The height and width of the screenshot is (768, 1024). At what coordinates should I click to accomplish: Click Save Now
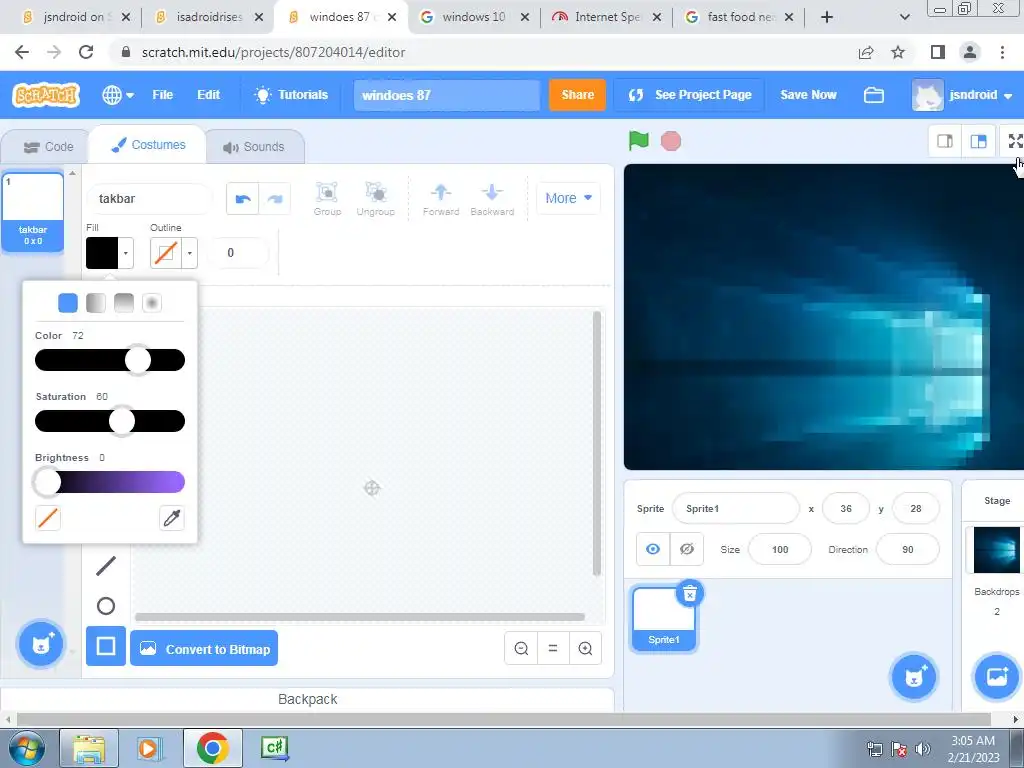pyautogui.click(x=808, y=95)
